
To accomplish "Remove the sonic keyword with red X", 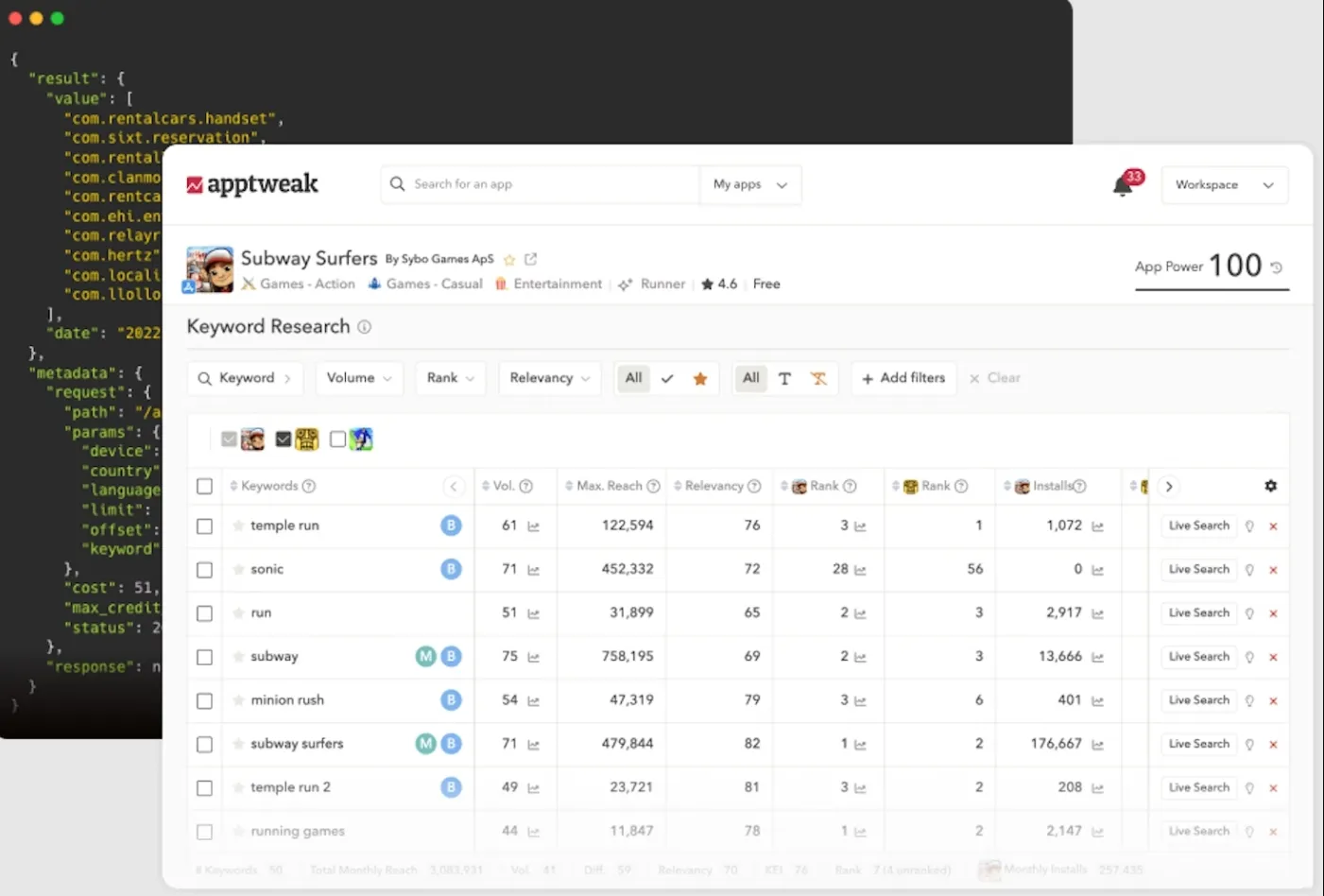I will click(x=1273, y=570).
